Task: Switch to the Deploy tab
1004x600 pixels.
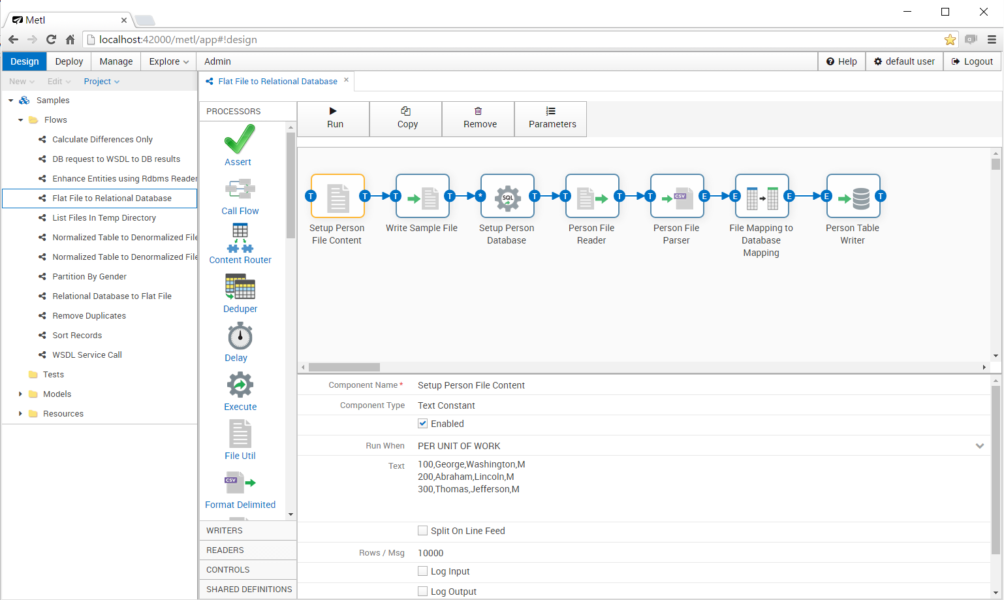Action: click(x=68, y=60)
